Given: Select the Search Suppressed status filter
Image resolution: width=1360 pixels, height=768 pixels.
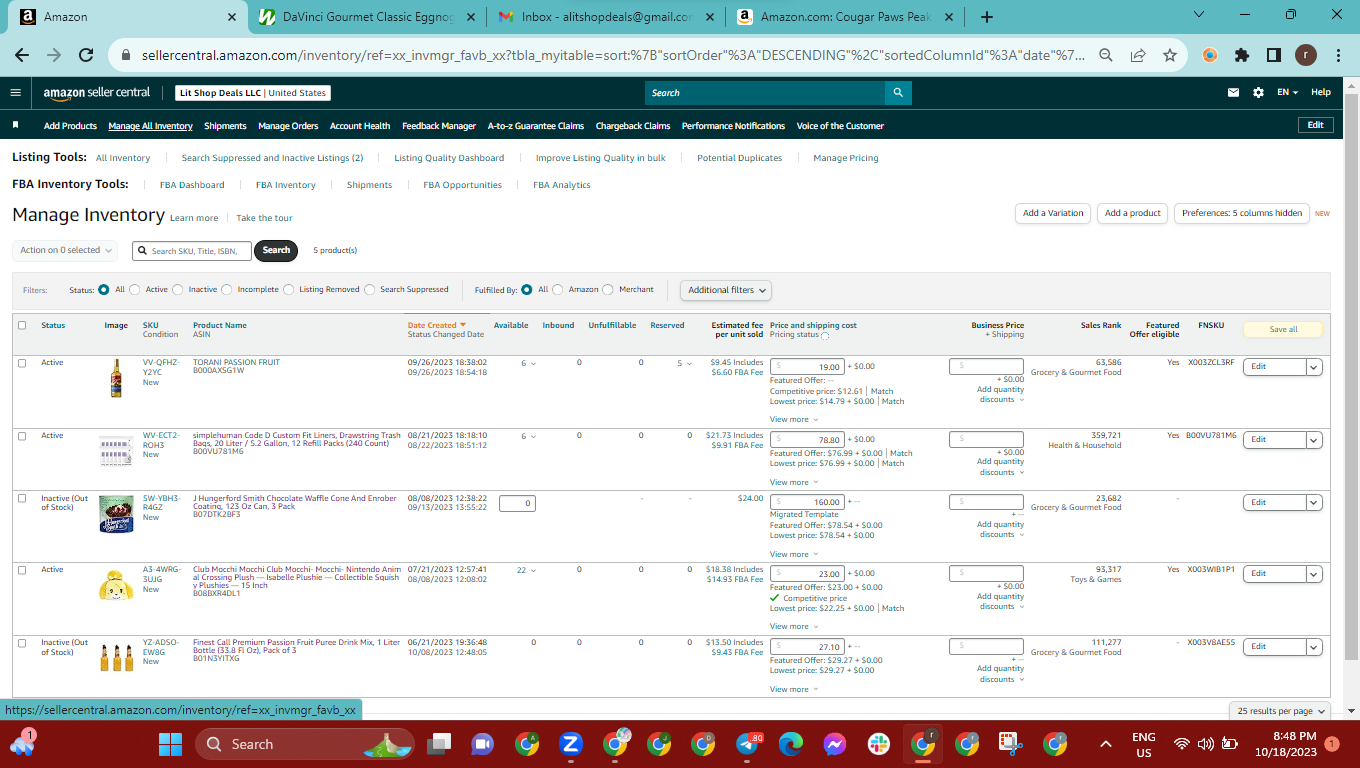Looking at the screenshot, I should pyautogui.click(x=370, y=290).
